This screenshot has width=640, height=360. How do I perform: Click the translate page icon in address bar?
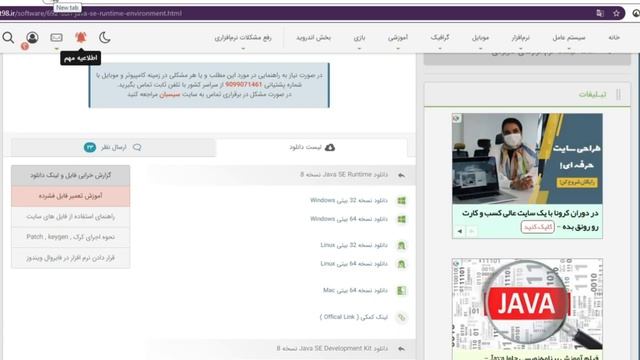tap(600, 13)
